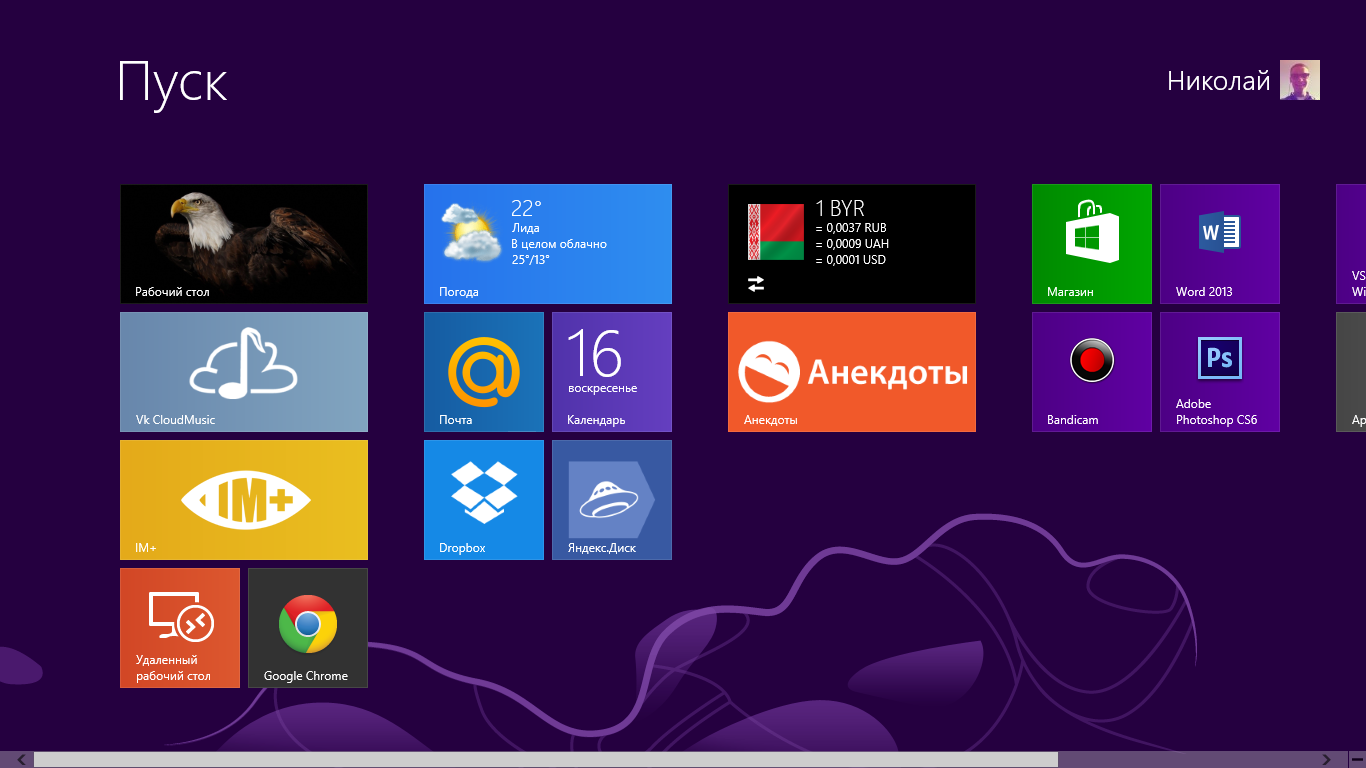
Task: Open the Анекдоты tile
Action: pyautogui.click(x=852, y=372)
